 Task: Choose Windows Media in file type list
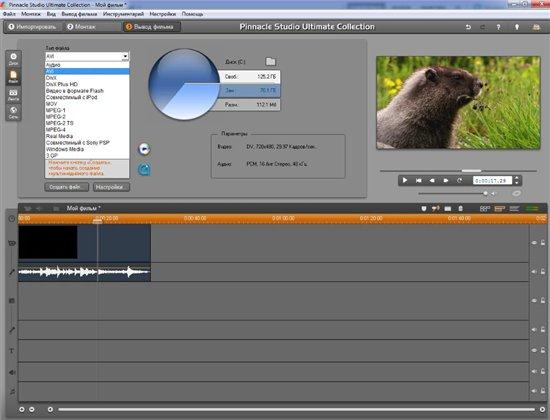pos(87,149)
